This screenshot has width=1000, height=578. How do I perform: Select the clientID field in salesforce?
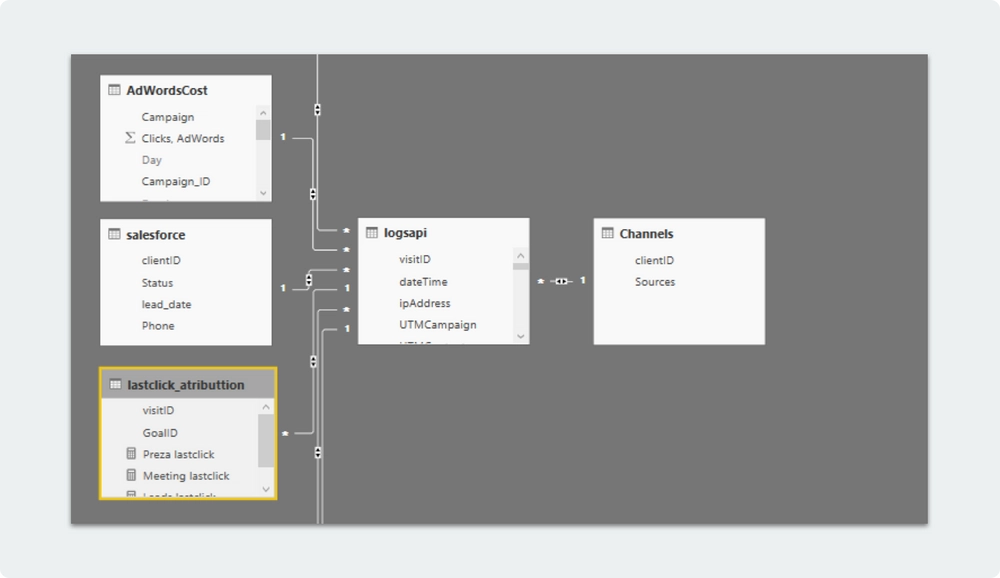coord(161,260)
